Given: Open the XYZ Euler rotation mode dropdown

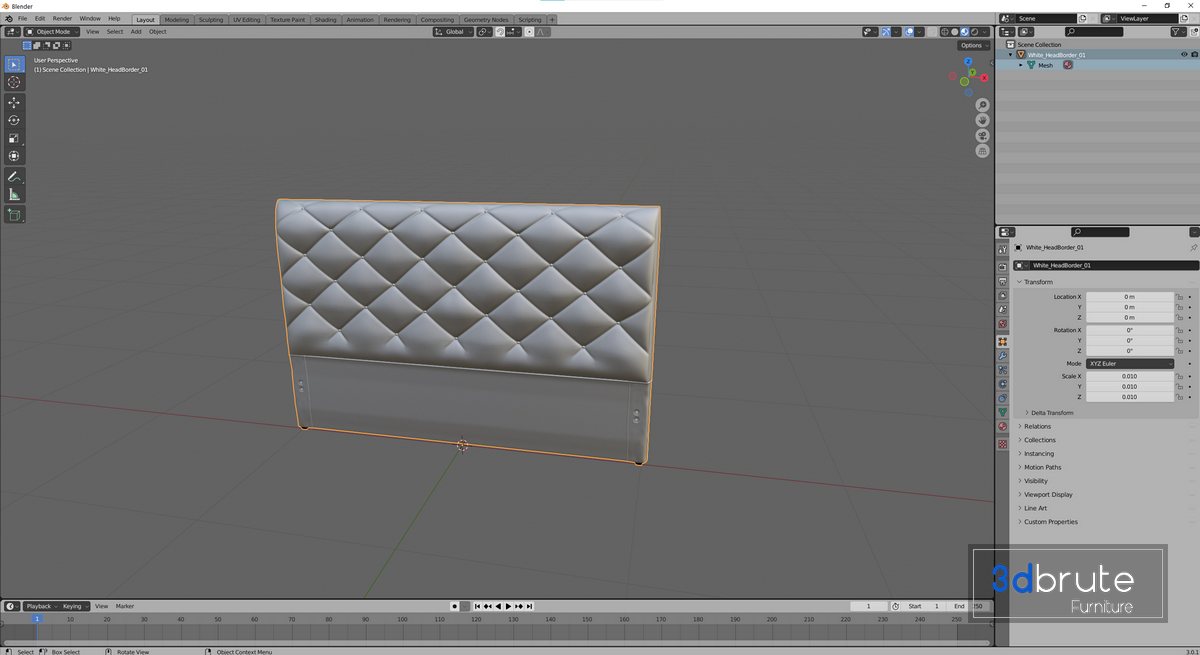Looking at the screenshot, I should (1130, 364).
